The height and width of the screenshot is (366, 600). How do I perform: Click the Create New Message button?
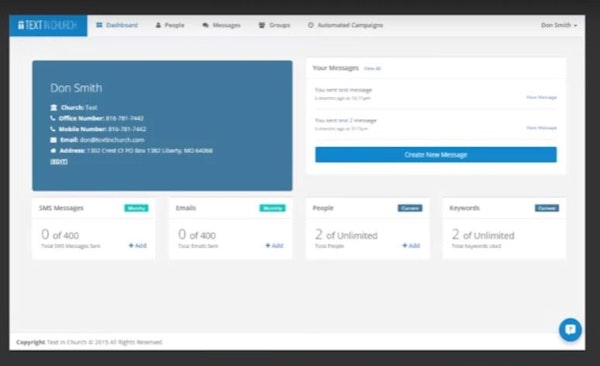click(436, 155)
